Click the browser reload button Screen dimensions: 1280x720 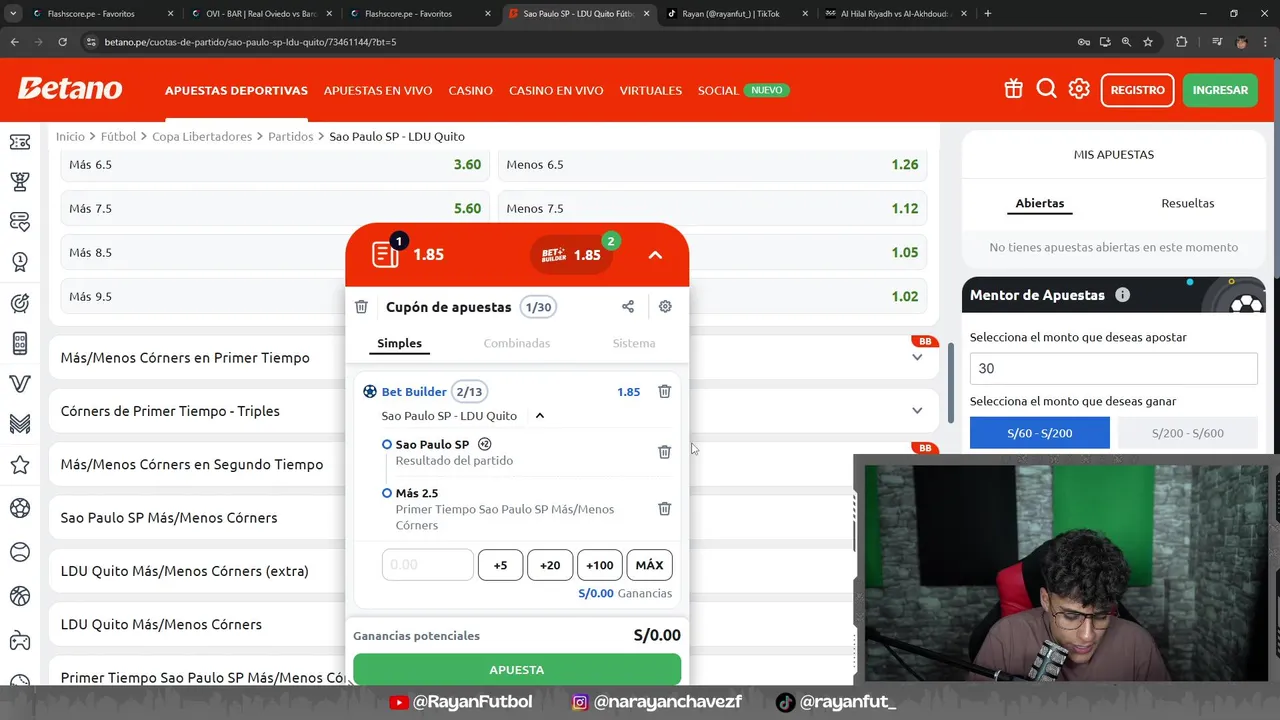pos(62,42)
